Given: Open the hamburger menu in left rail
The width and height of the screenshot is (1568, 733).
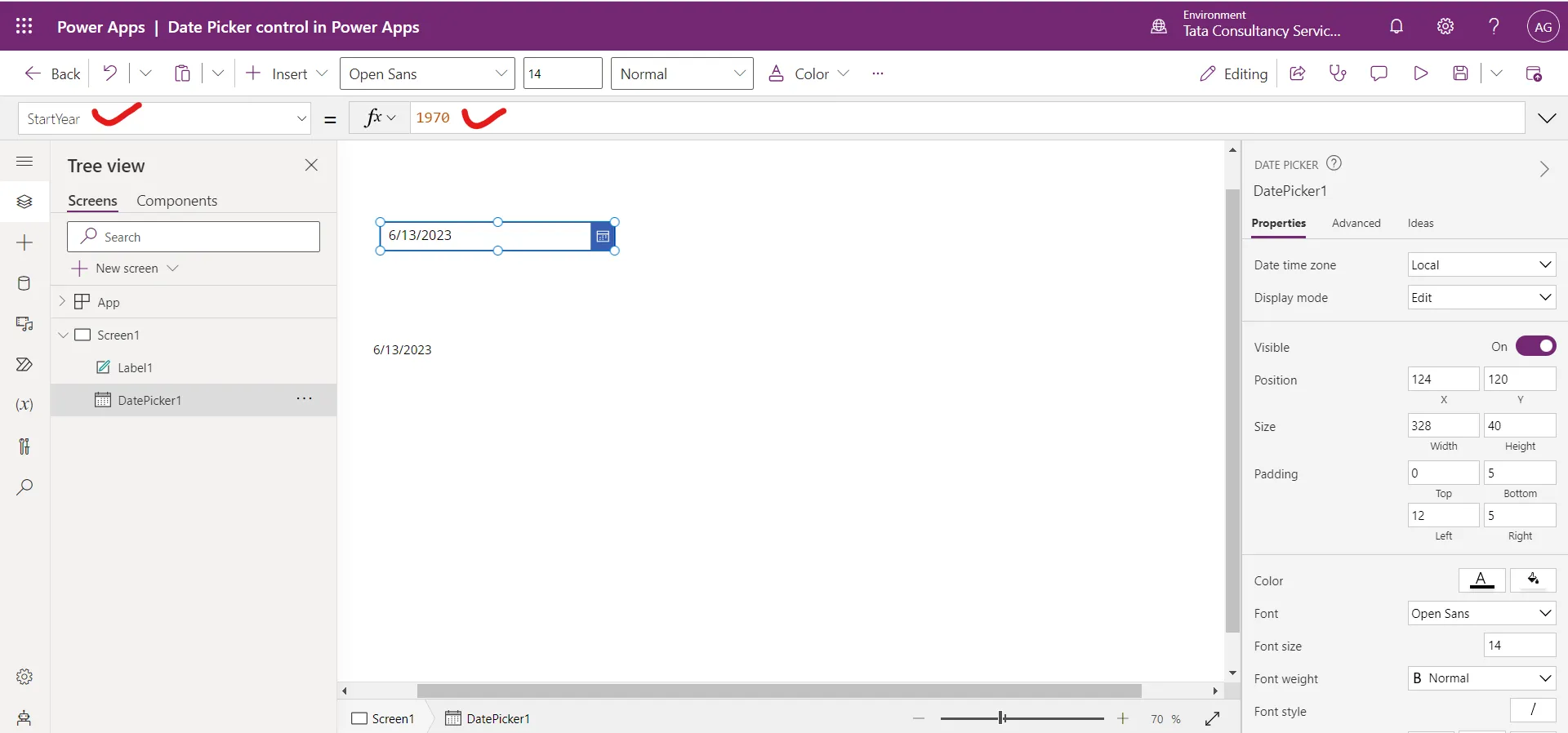Looking at the screenshot, I should pos(24,161).
